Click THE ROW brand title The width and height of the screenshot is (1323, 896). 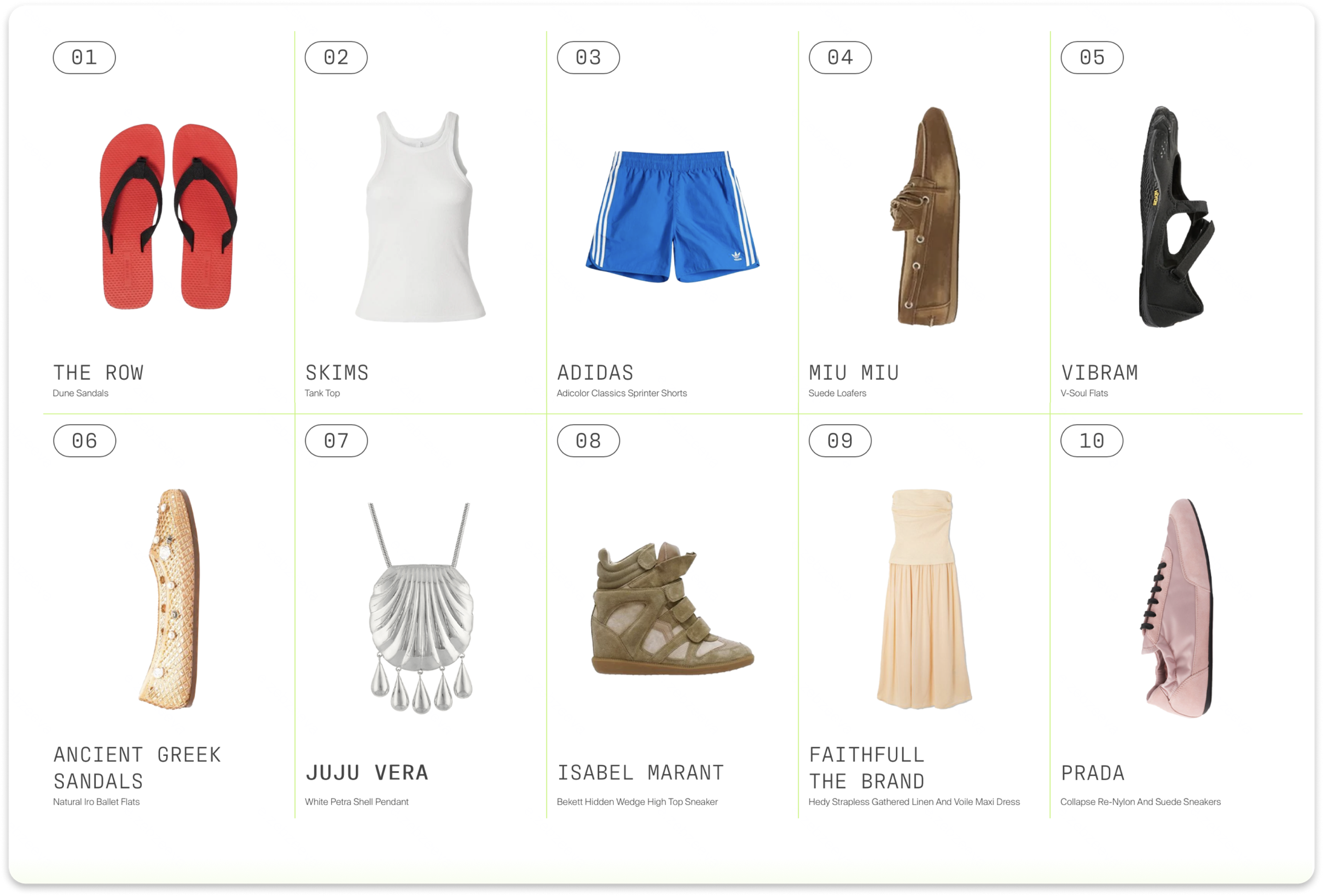[x=98, y=373]
